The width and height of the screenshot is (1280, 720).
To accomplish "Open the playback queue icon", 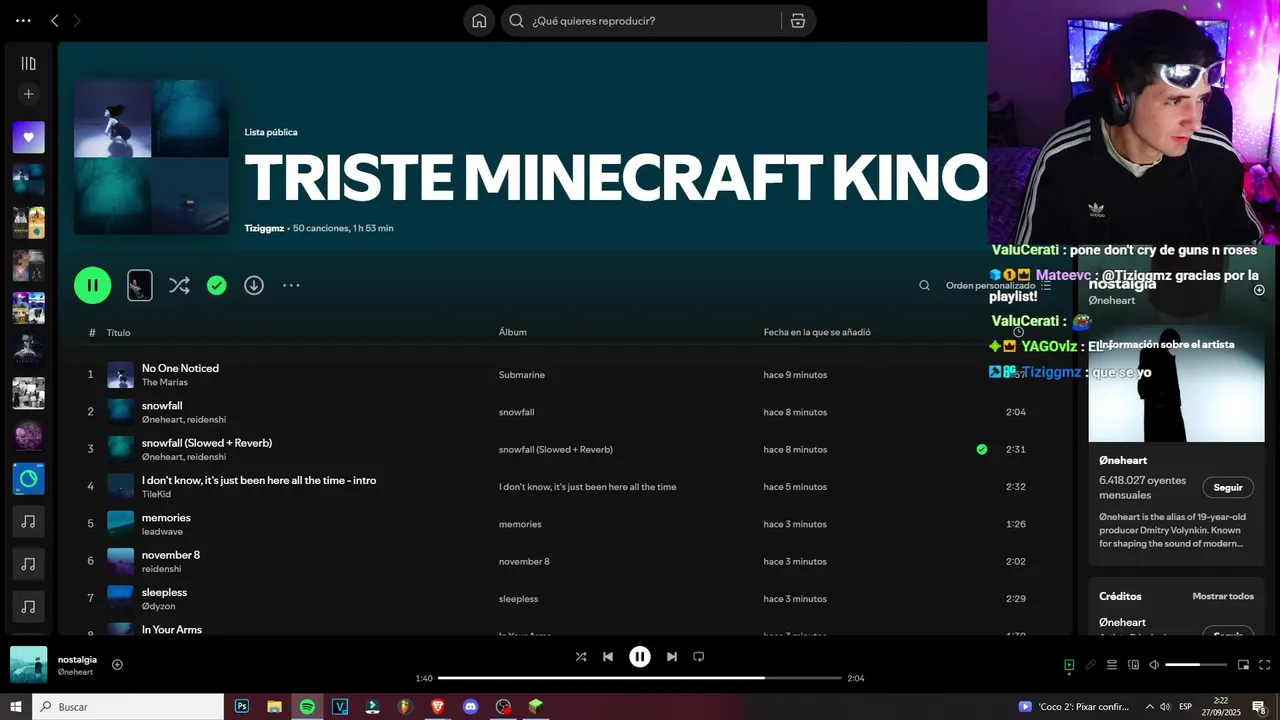I will click(1112, 665).
